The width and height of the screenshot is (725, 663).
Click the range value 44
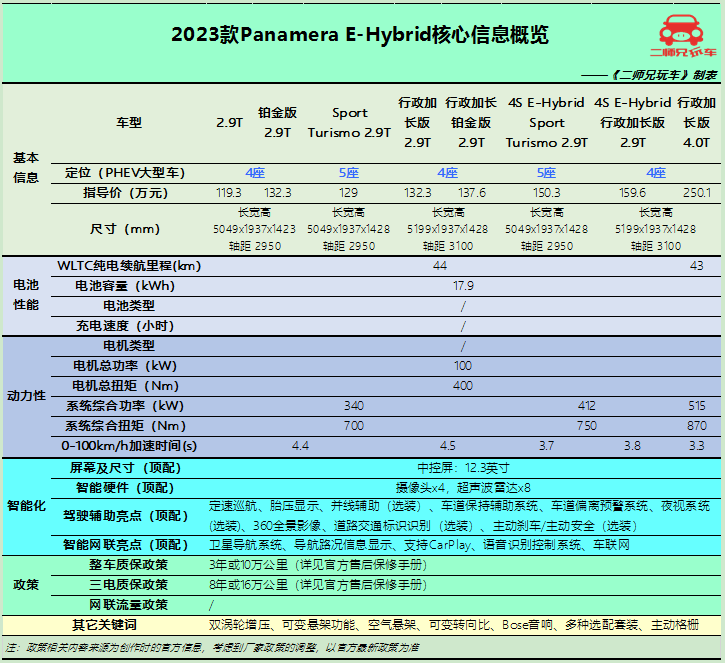(x=440, y=266)
